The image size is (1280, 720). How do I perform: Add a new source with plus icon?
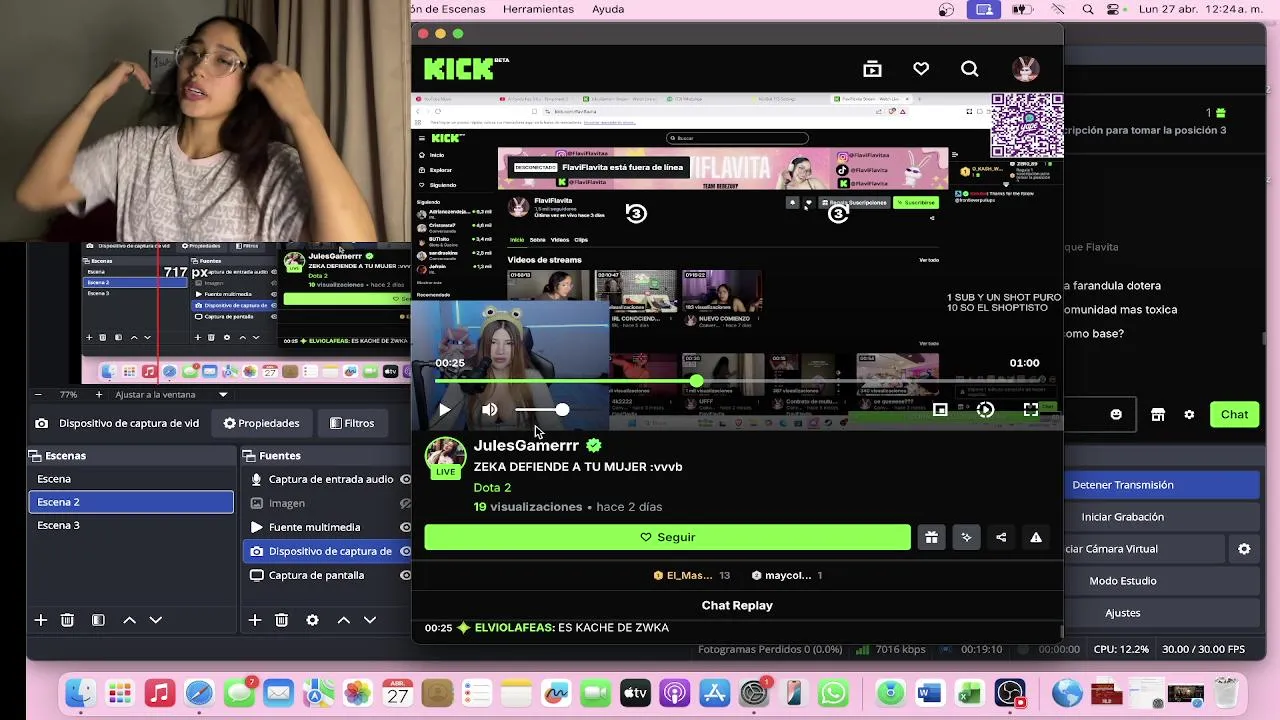click(x=255, y=620)
